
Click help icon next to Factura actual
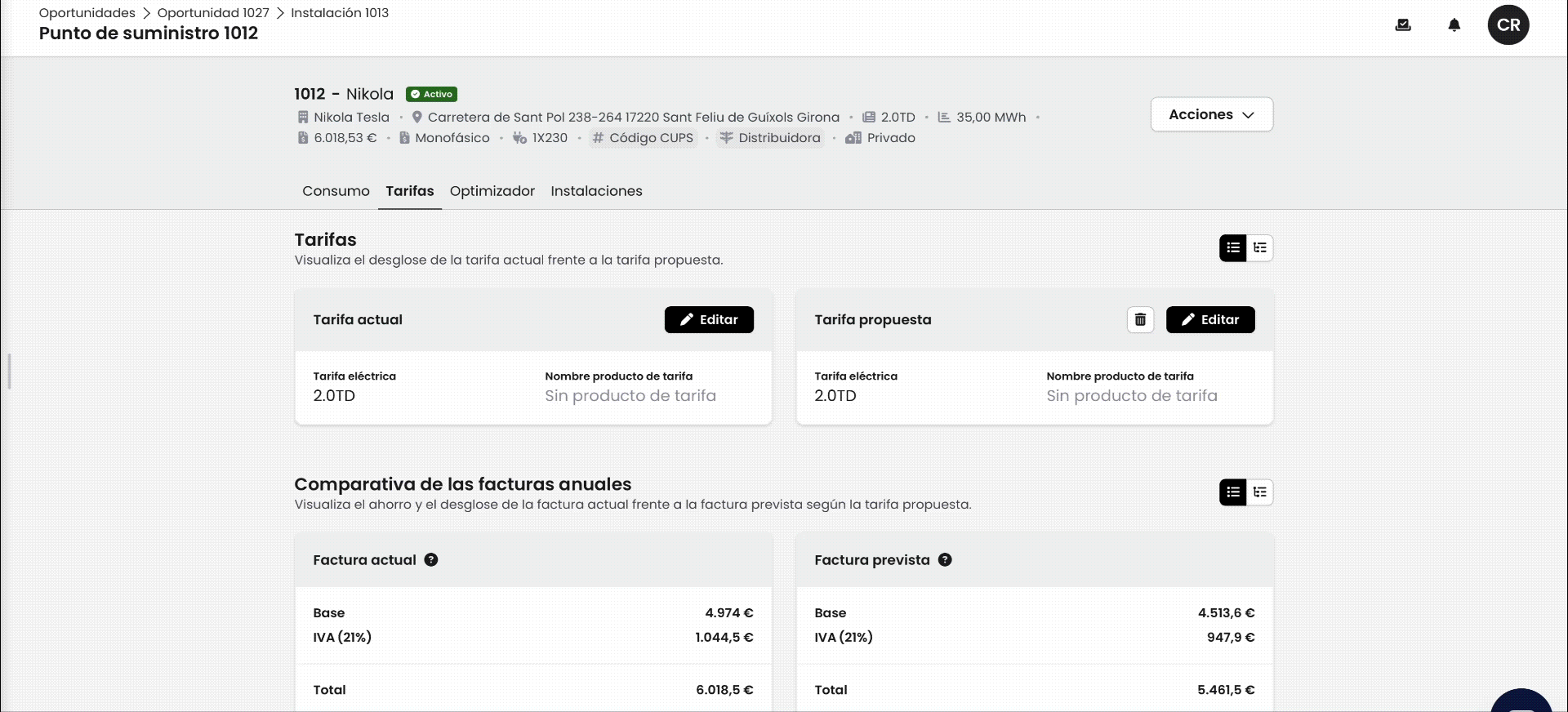431,559
